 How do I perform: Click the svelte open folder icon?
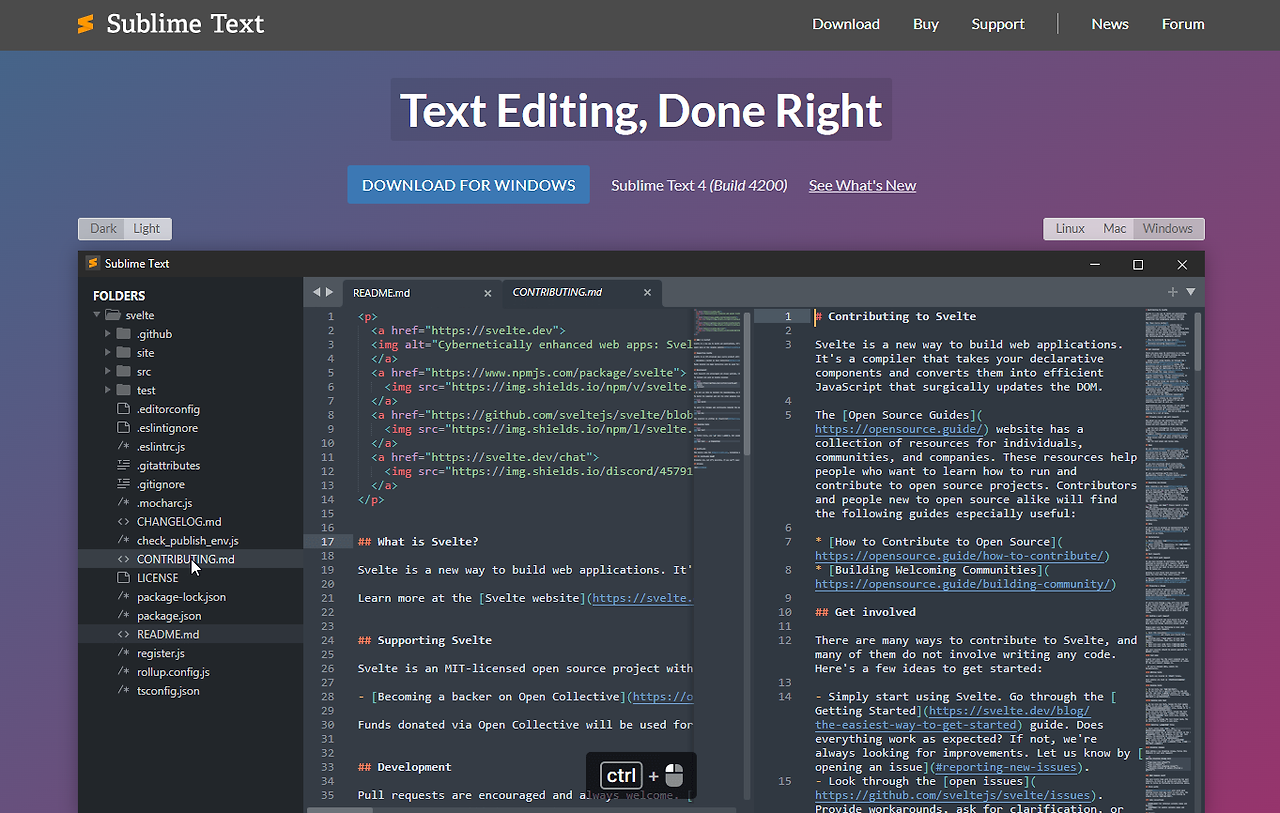(x=112, y=315)
